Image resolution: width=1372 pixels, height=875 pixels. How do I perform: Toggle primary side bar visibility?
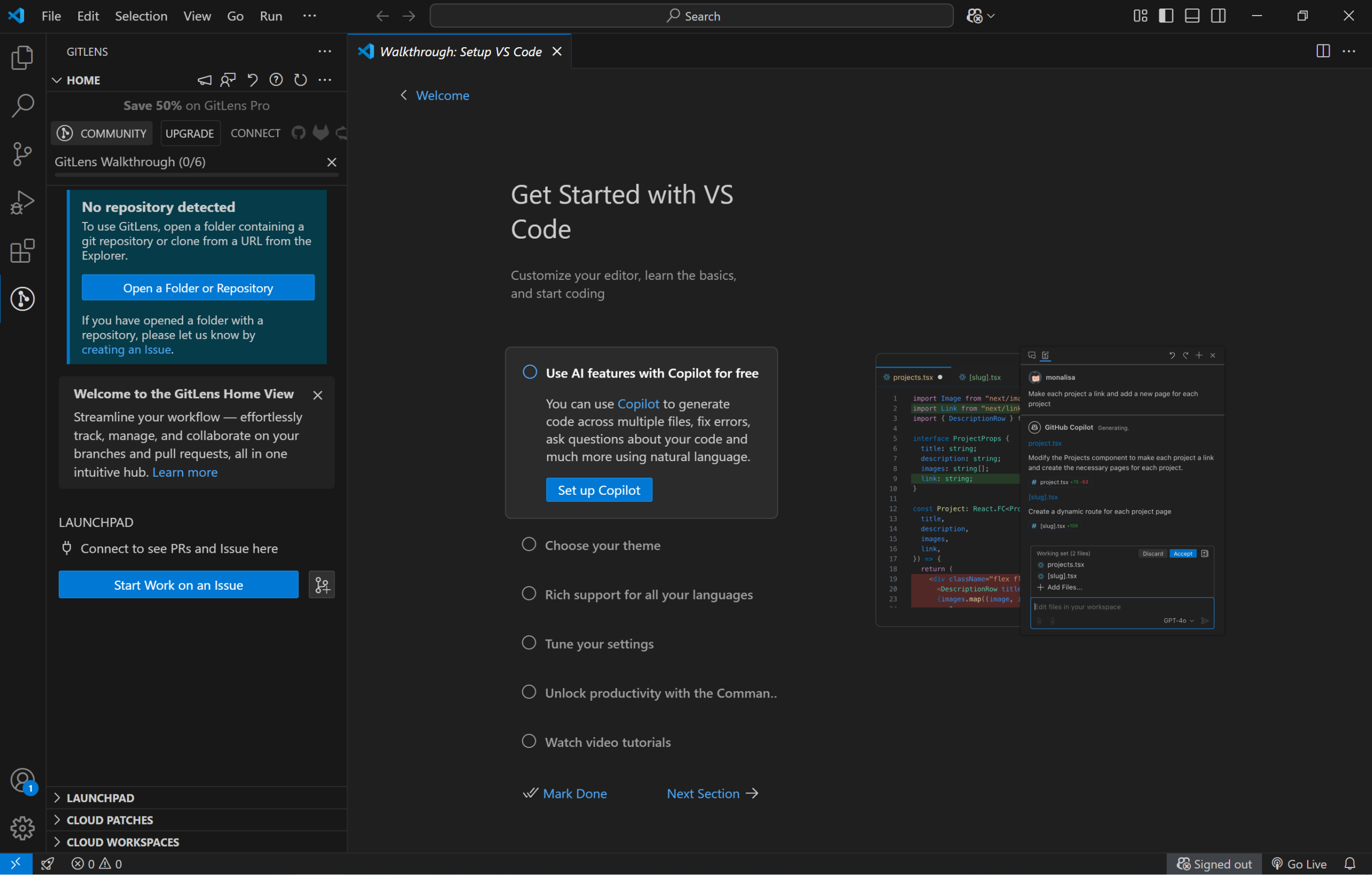coord(1166,16)
